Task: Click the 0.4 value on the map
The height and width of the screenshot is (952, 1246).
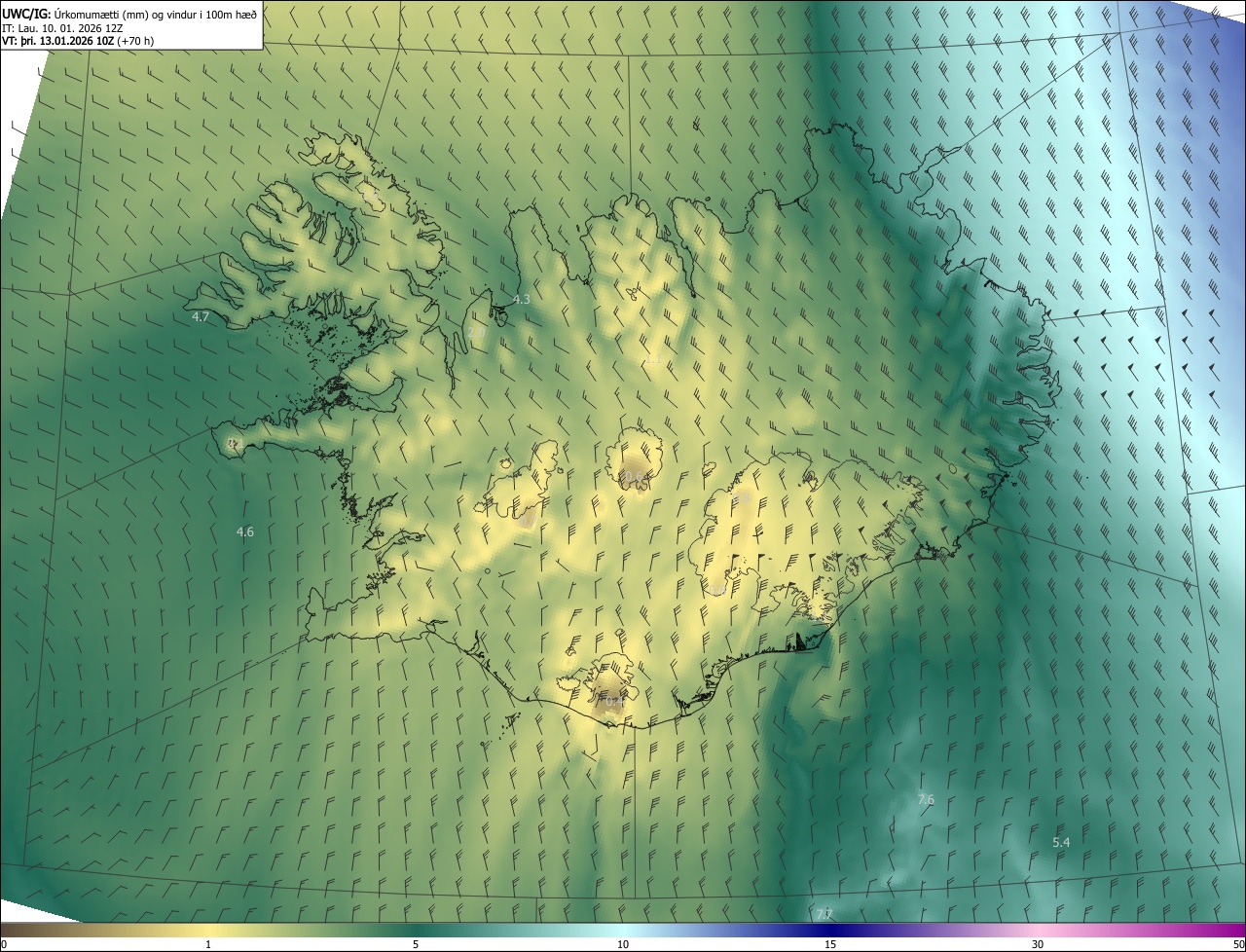Action: (613, 701)
